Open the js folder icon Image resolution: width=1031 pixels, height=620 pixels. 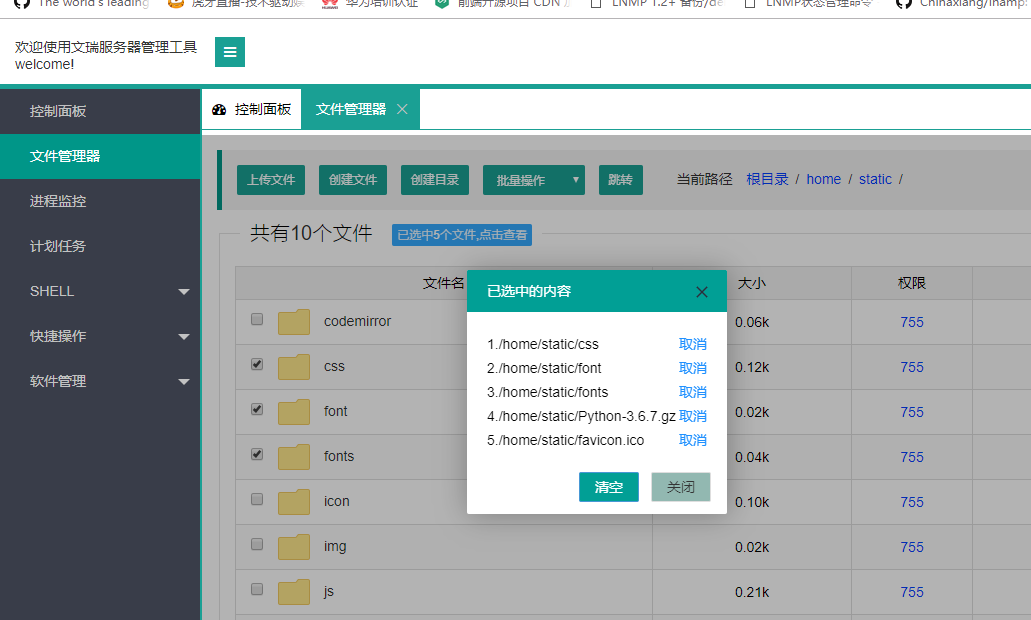click(x=293, y=590)
